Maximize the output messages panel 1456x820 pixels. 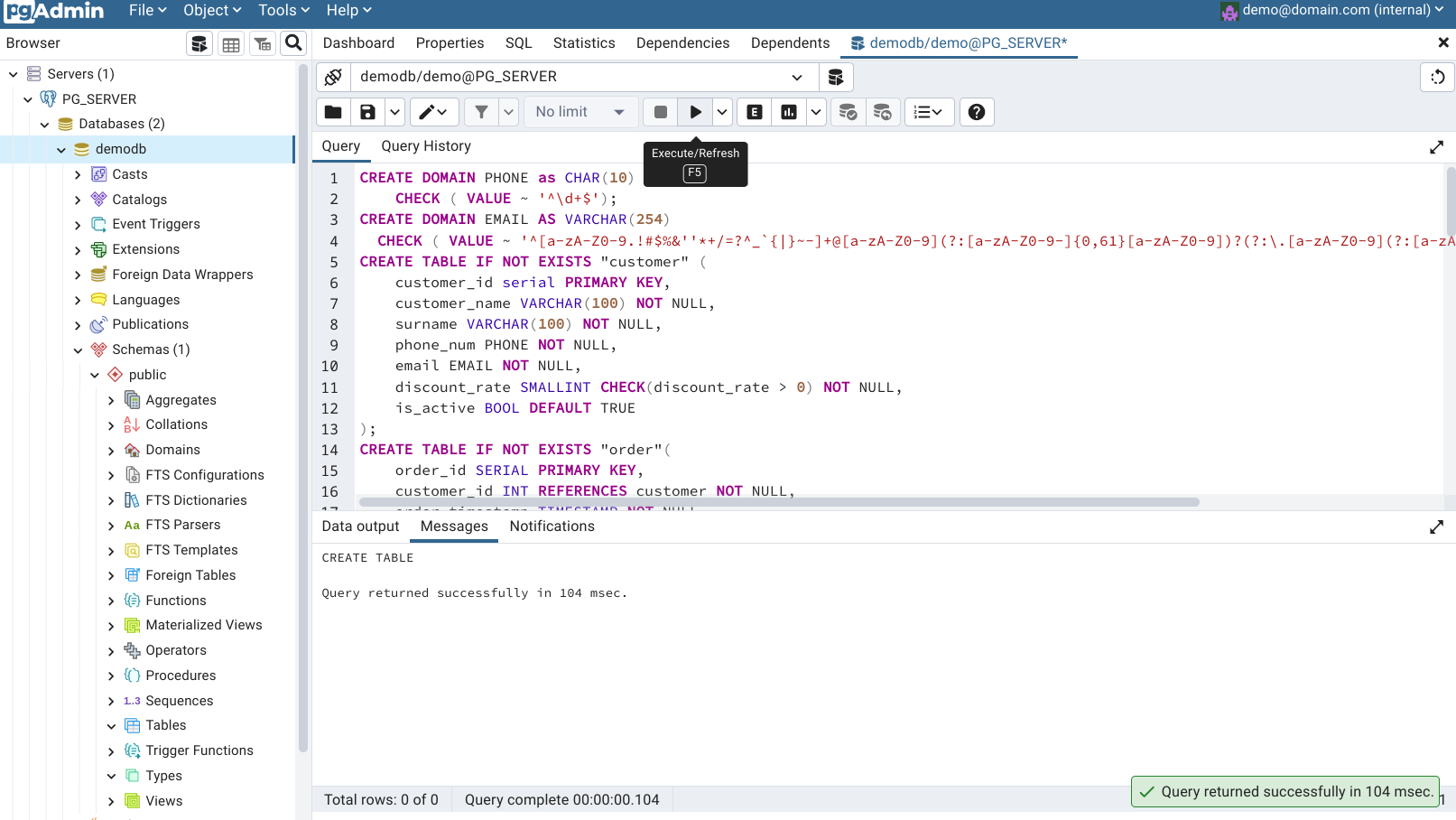coord(1437,526)
